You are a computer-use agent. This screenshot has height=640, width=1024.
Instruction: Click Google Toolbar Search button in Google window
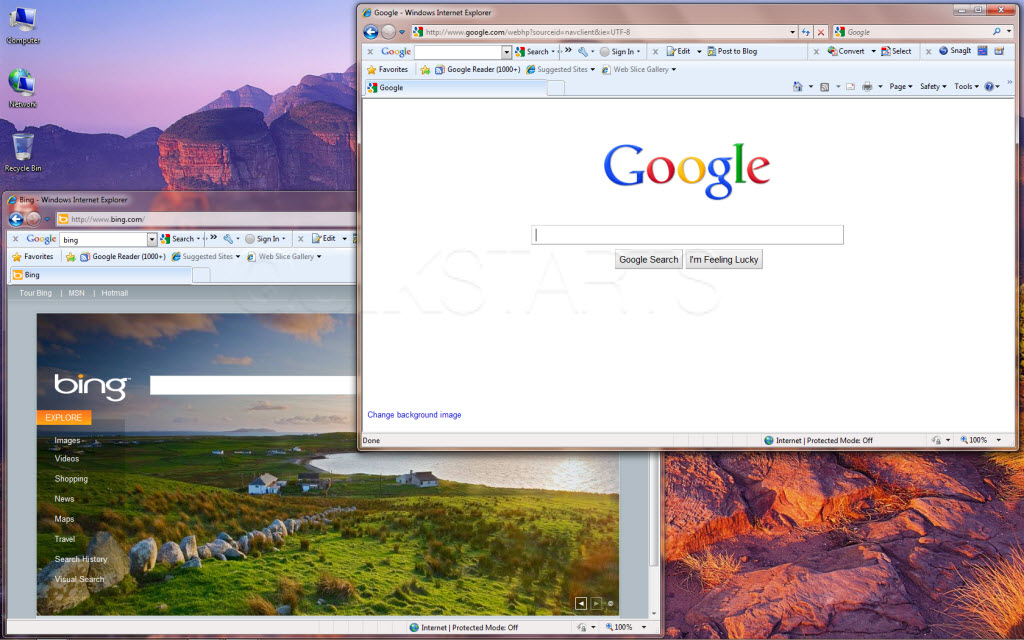point(532,51)
